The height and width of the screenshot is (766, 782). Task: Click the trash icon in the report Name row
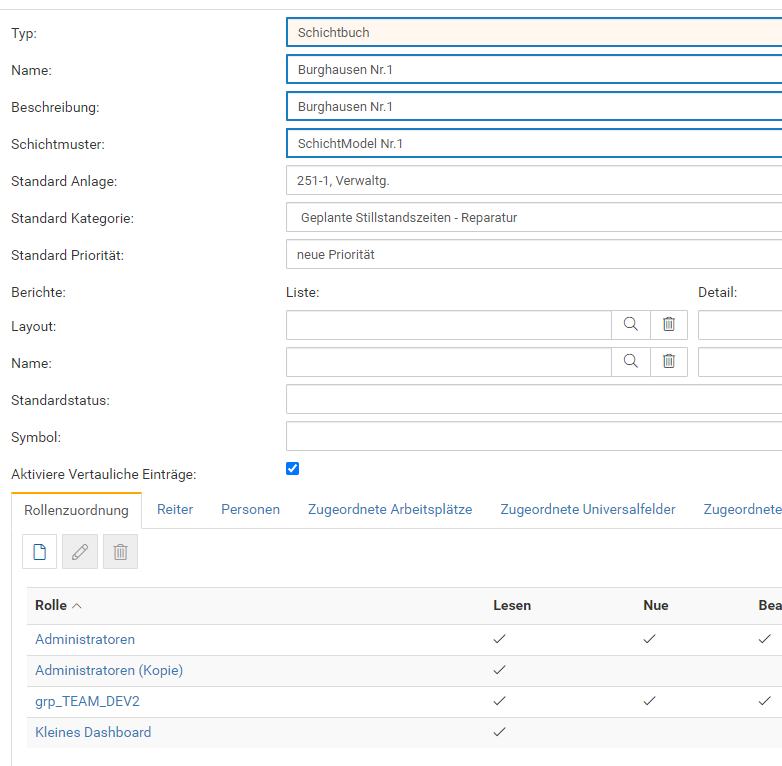669,362
